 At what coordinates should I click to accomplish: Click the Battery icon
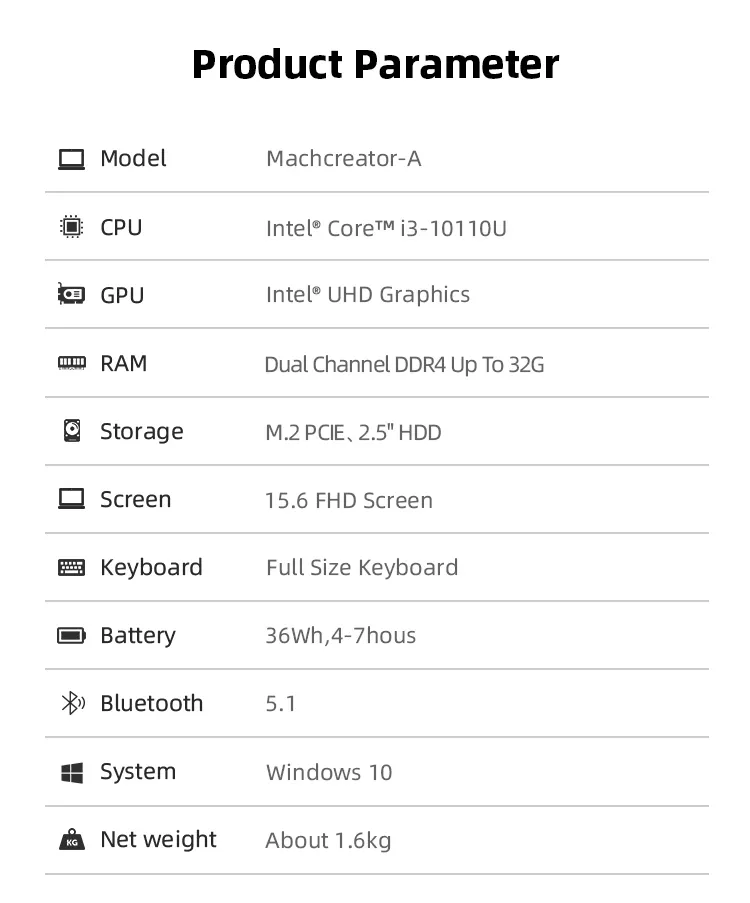[71, 635]
